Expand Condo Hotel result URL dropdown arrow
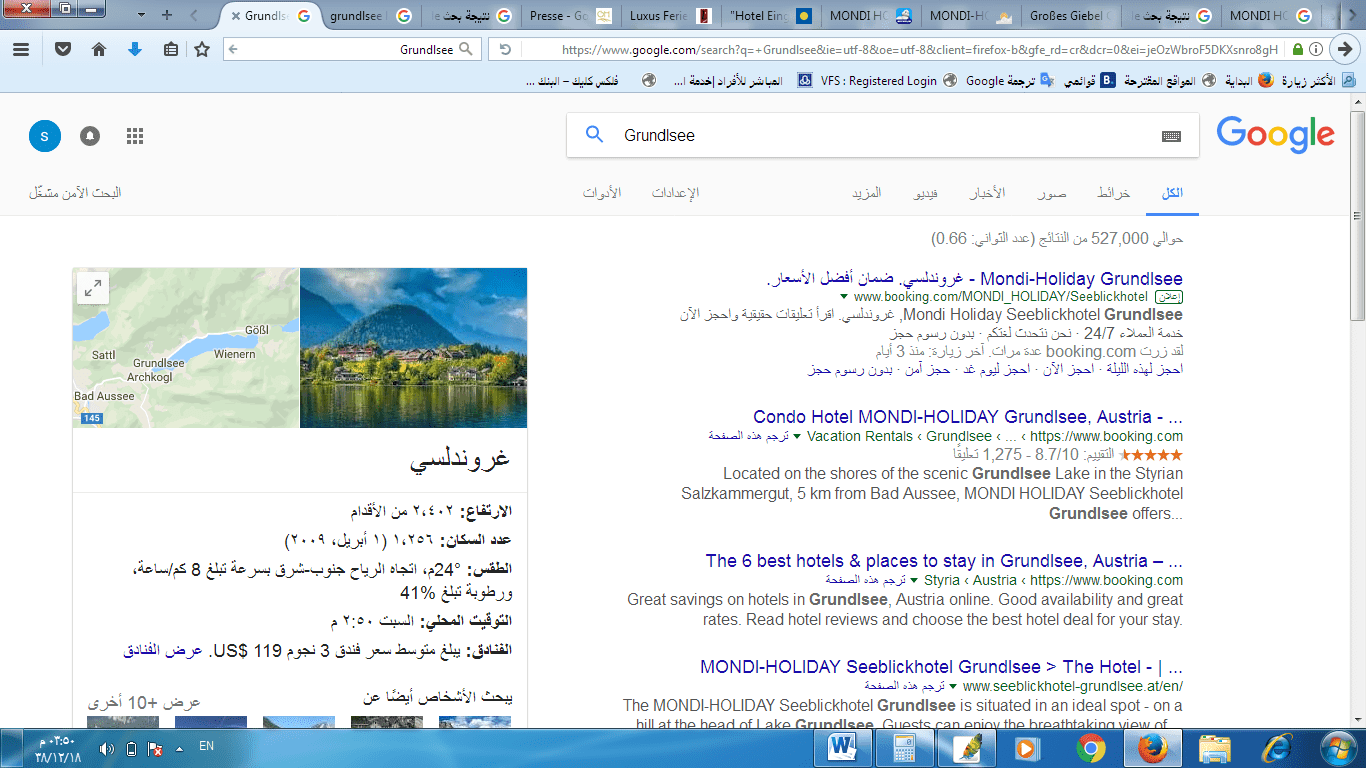The height and width of the screenshot is (768, 1366). click(797, 437)
